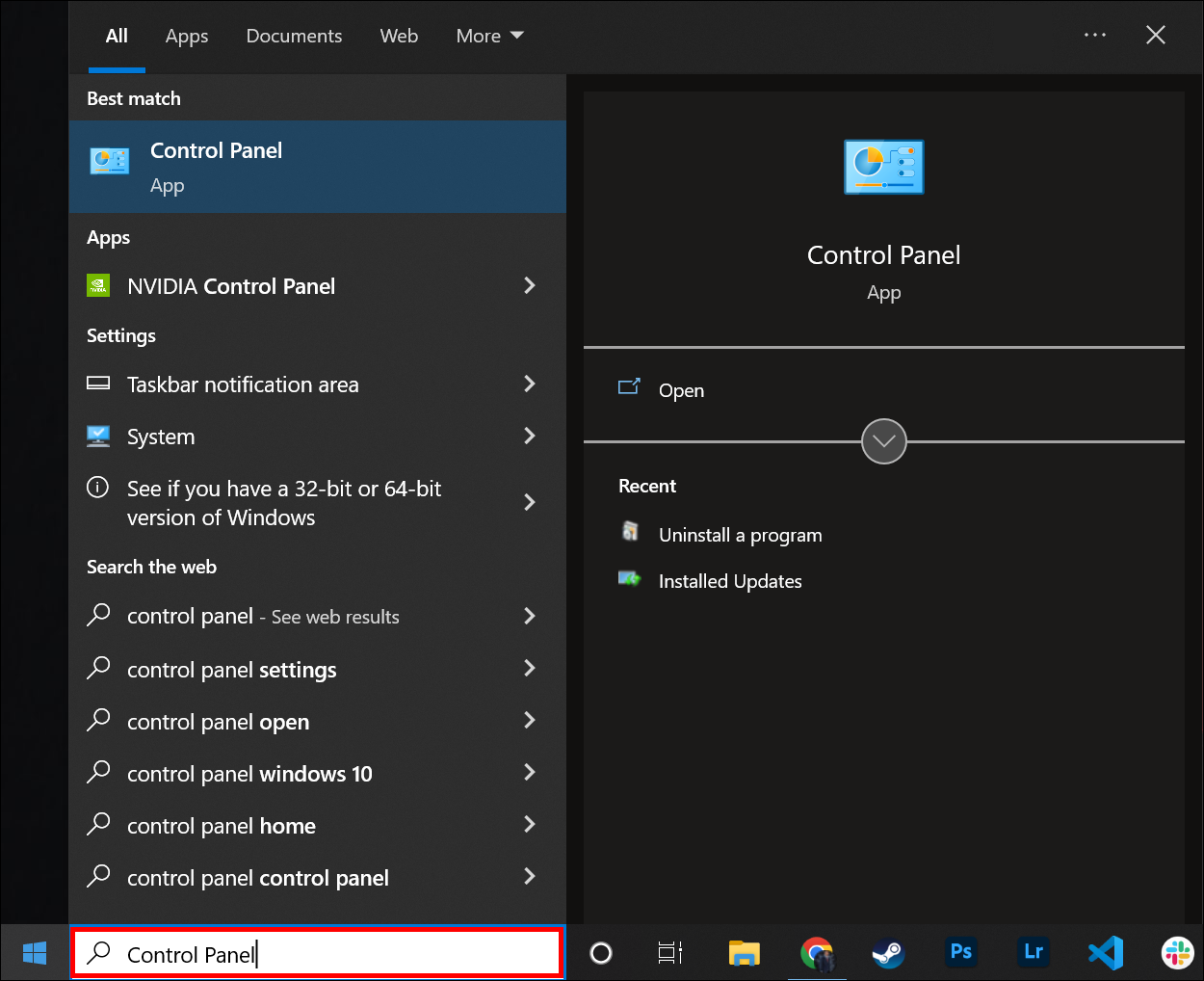Click the Cortana circle icon
The width and height of the screenshot is (1204, 981).
coord(601,953)
